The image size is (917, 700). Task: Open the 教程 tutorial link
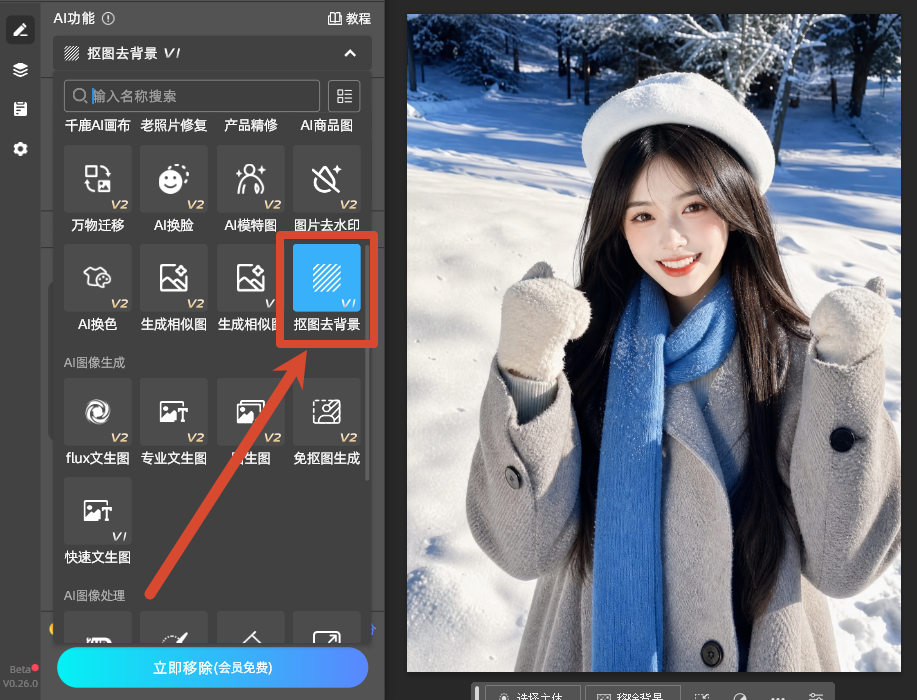(x=349, y=19)
